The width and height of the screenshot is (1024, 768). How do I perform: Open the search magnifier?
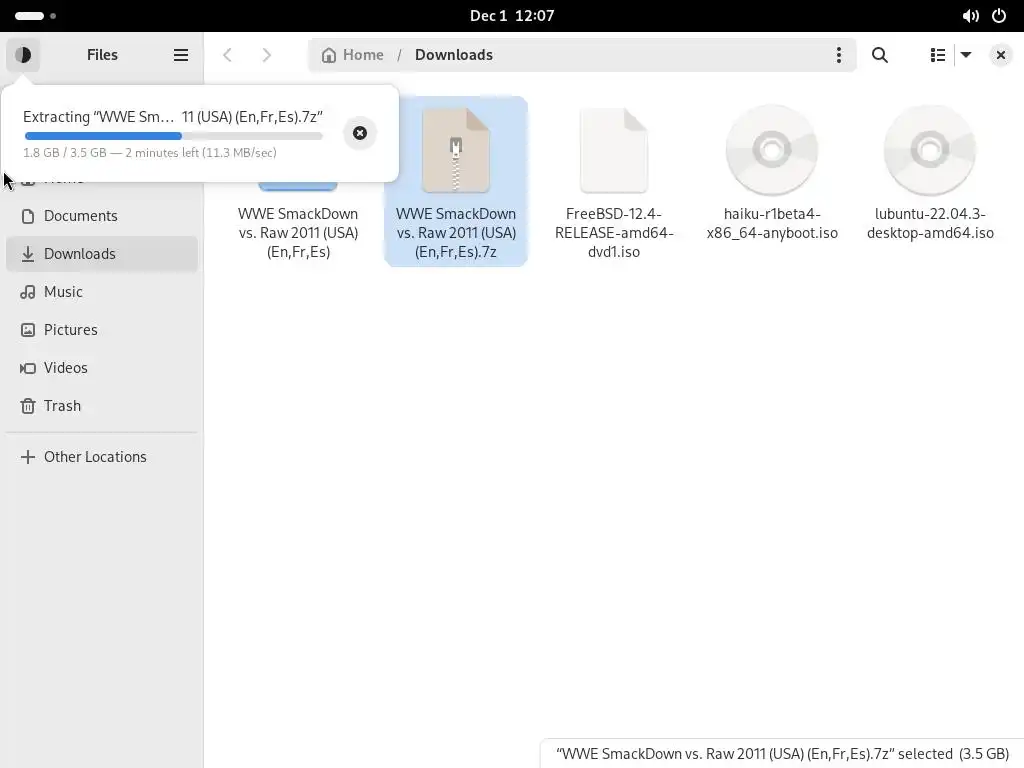tap(880, 55)
